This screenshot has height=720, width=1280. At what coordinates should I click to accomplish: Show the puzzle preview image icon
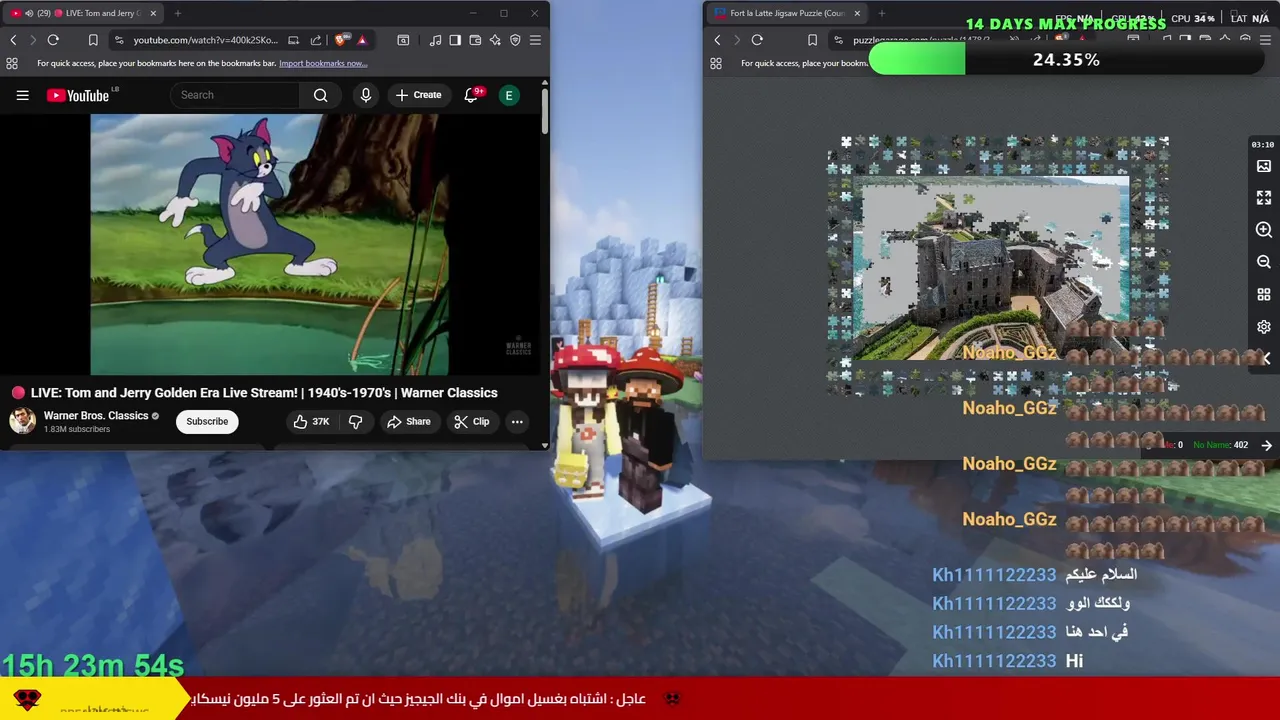[x=1264, y=166]
